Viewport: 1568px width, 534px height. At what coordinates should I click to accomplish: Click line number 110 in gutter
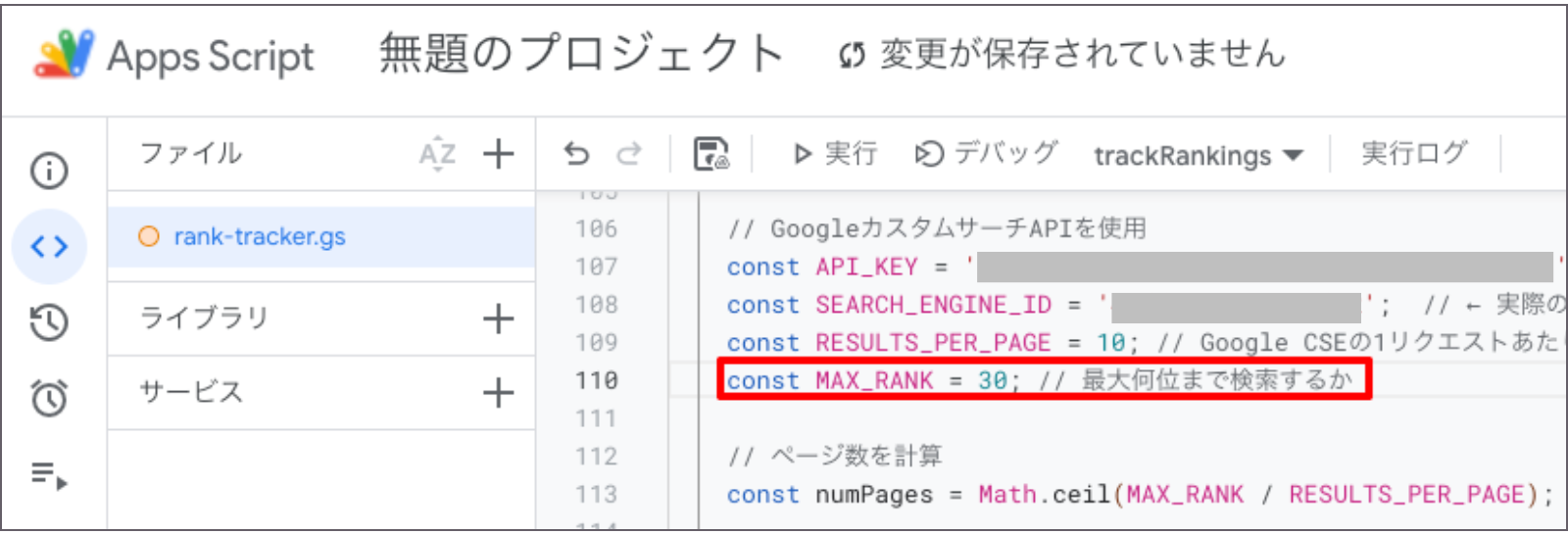(596, 381)
